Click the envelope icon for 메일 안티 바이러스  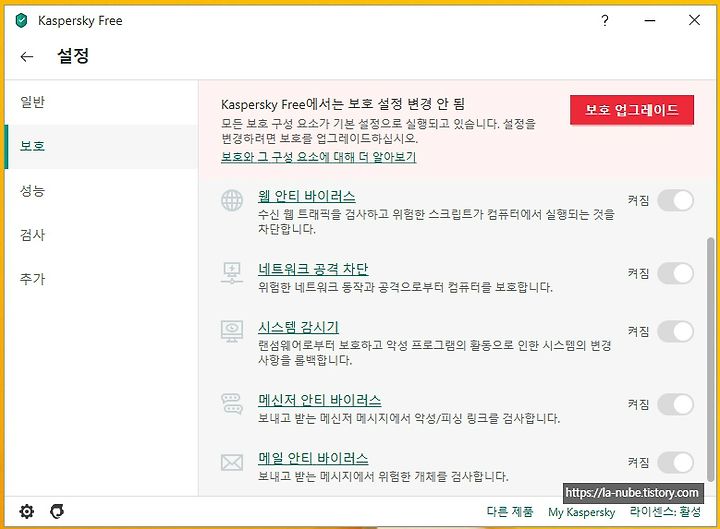coord(232,462)
